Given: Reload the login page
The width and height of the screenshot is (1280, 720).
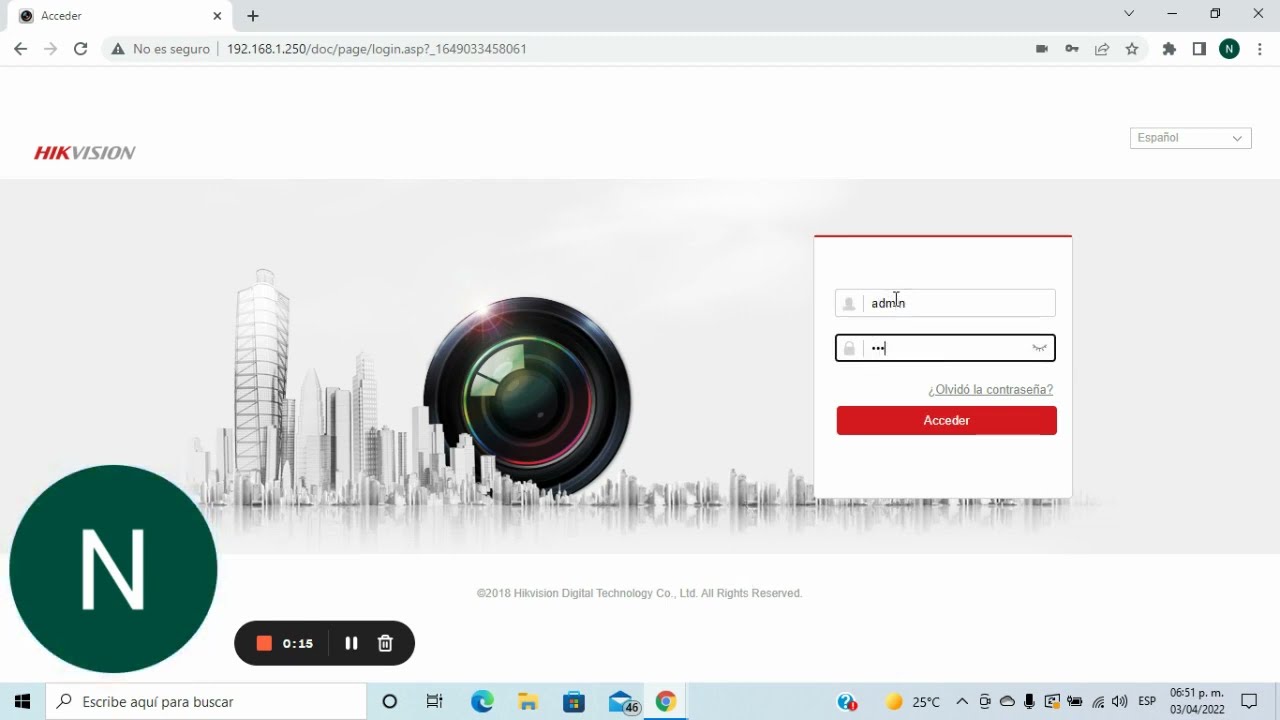Looking at the screenshot, I should (x=81, y=49).
